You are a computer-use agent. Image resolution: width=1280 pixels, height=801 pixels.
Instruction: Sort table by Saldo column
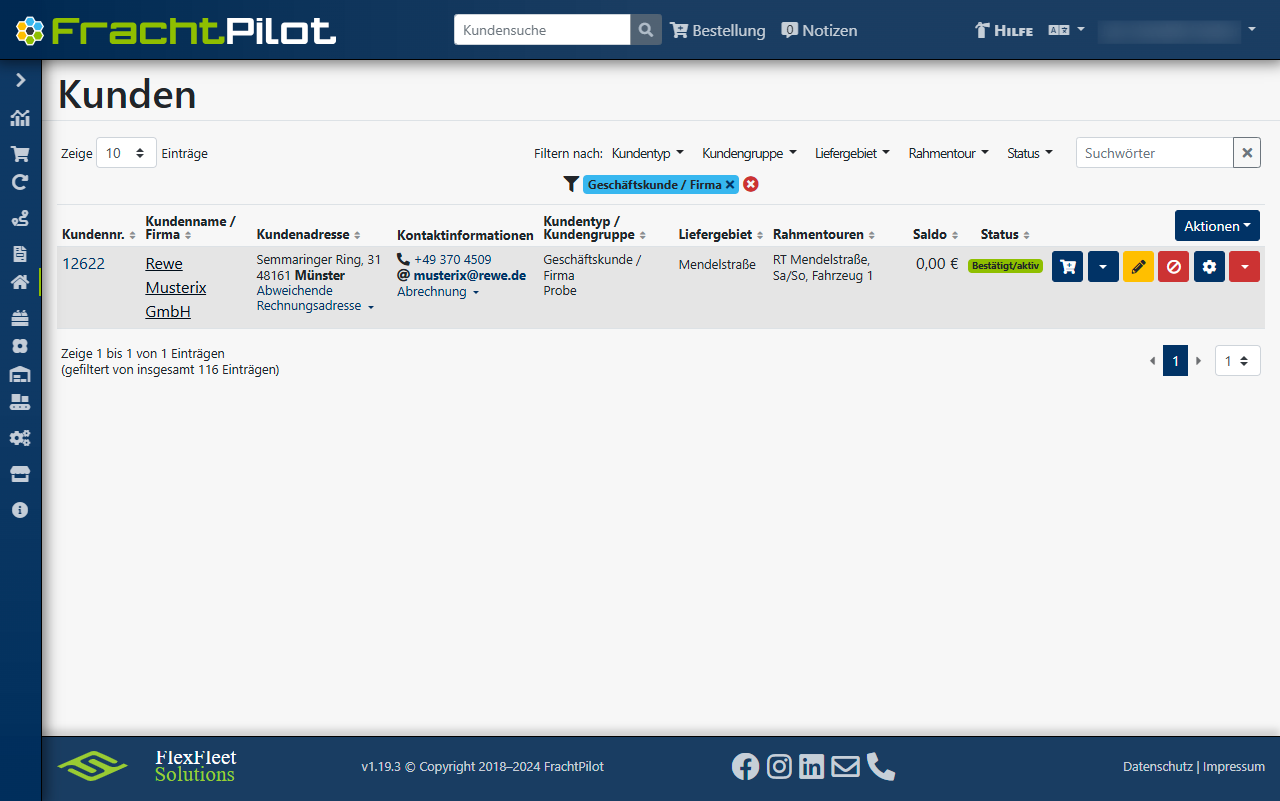click(x=936, y=234)
